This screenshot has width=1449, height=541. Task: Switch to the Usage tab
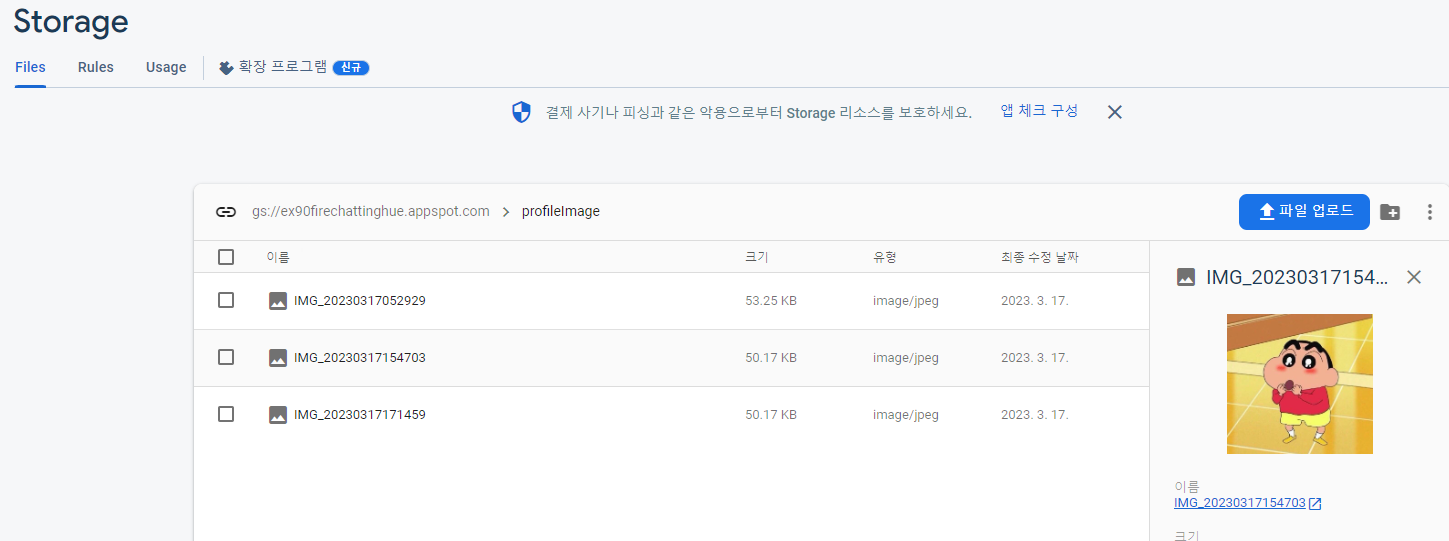[166, 67]
